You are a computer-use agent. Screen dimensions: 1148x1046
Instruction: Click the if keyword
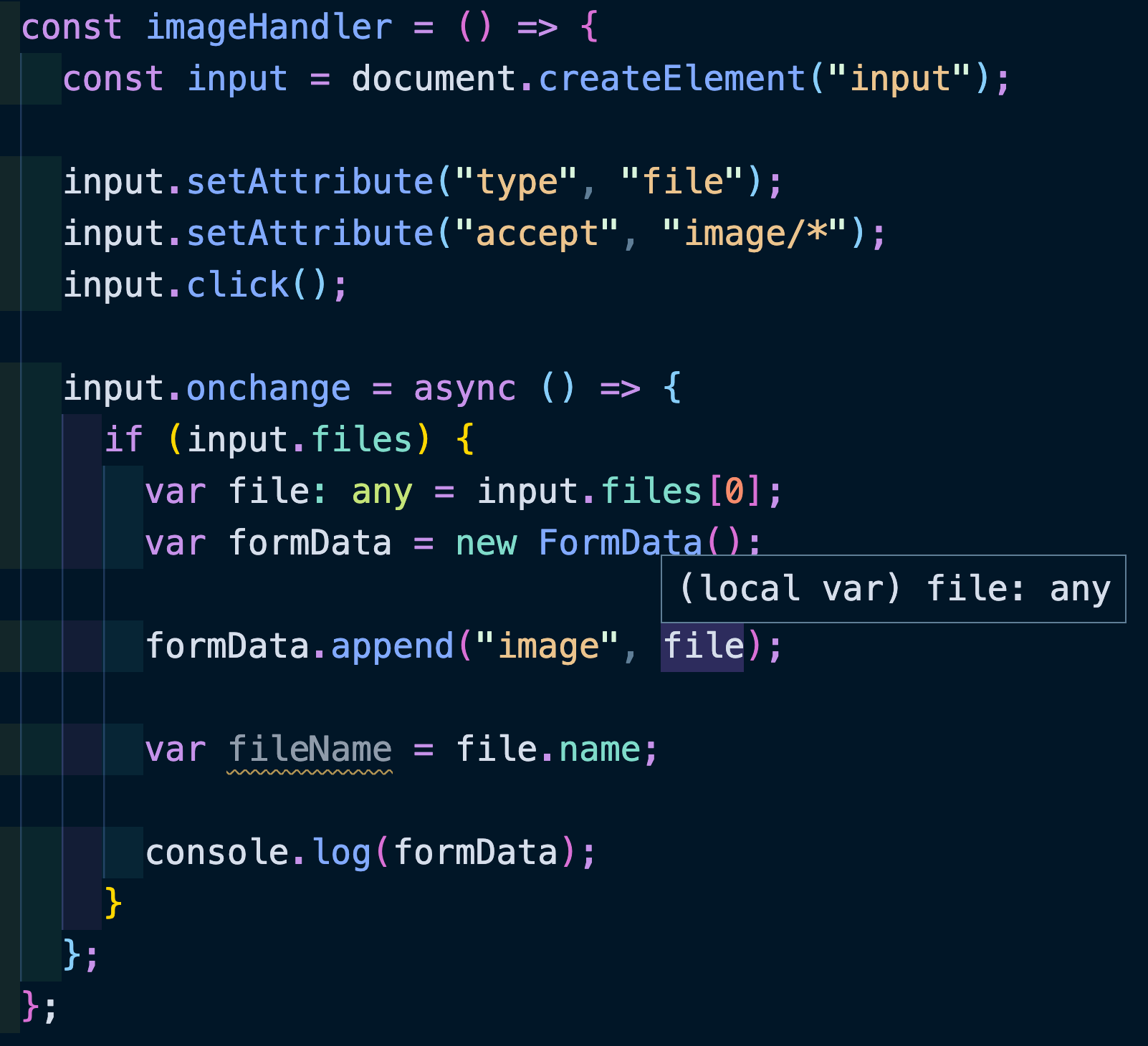(124, 440)
